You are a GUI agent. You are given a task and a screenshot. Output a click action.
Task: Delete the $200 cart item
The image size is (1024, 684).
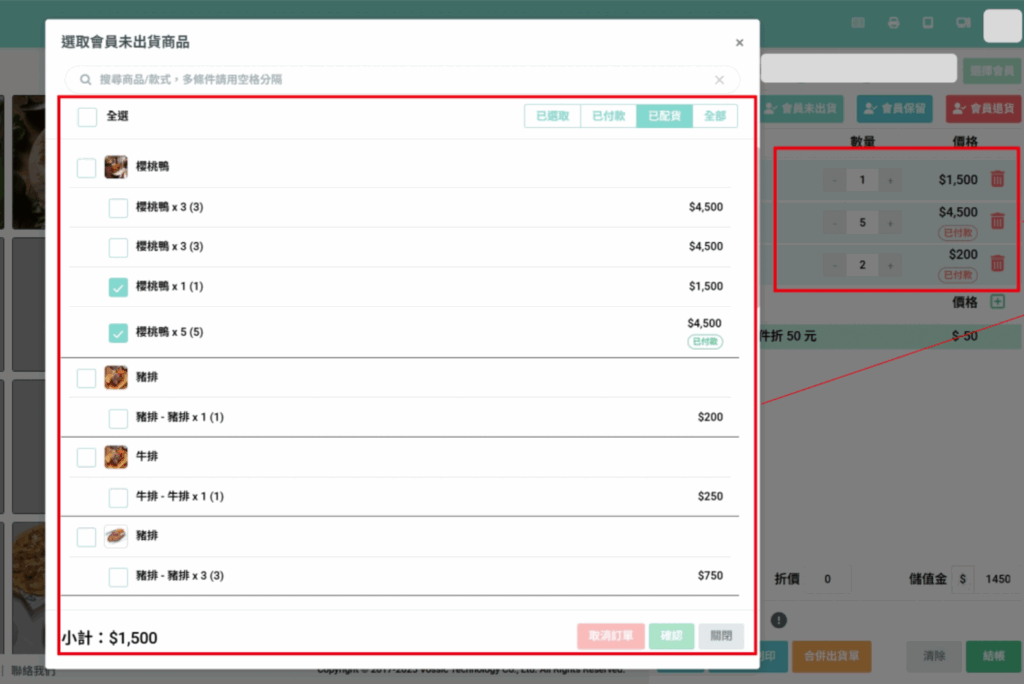(997, 263)
